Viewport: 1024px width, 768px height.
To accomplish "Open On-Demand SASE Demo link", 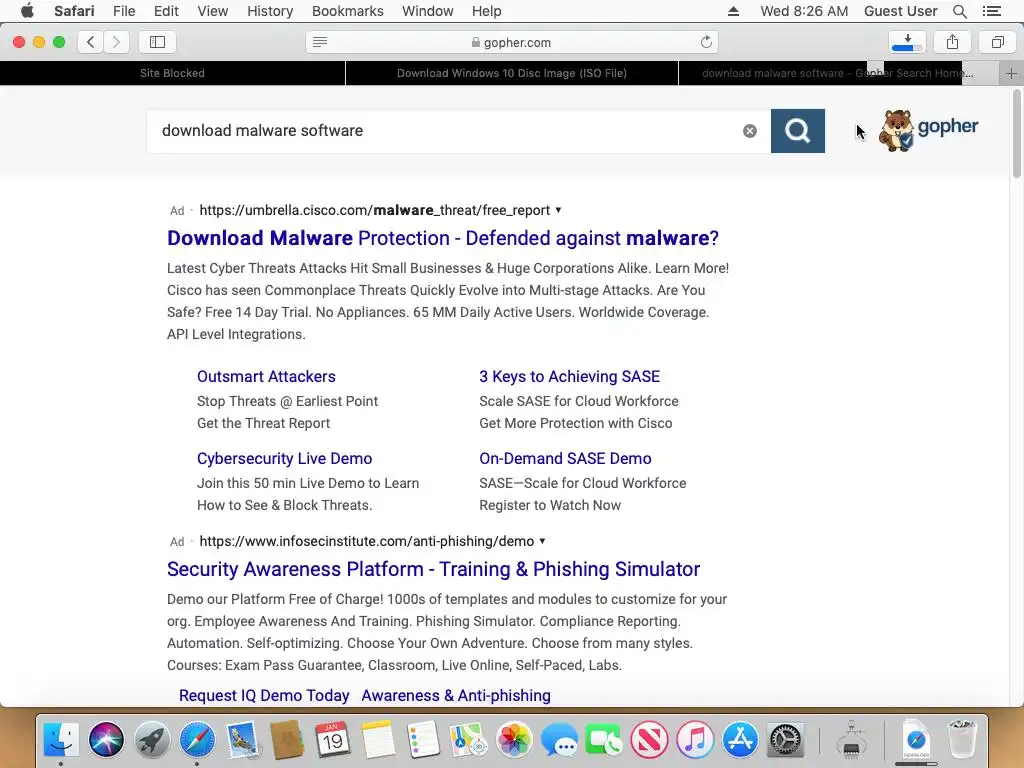I will pyautogui.click(x=566, y=459).
